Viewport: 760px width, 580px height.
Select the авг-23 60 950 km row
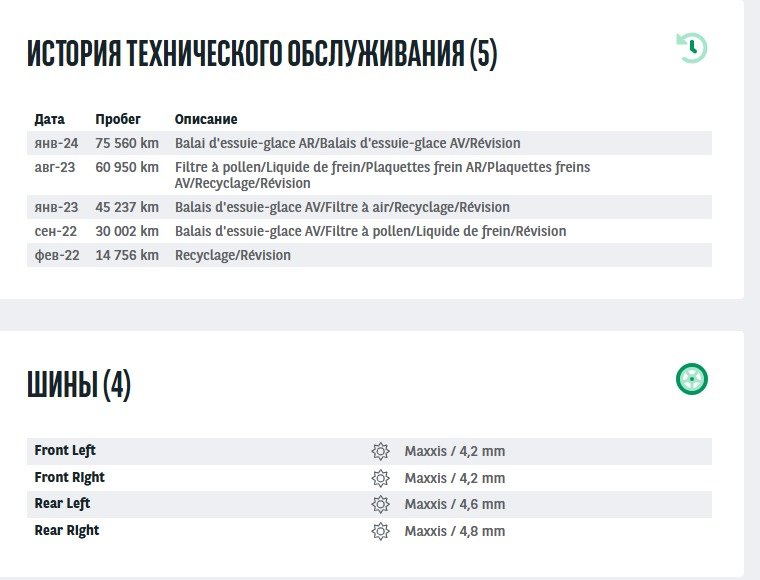click(370, 175)
